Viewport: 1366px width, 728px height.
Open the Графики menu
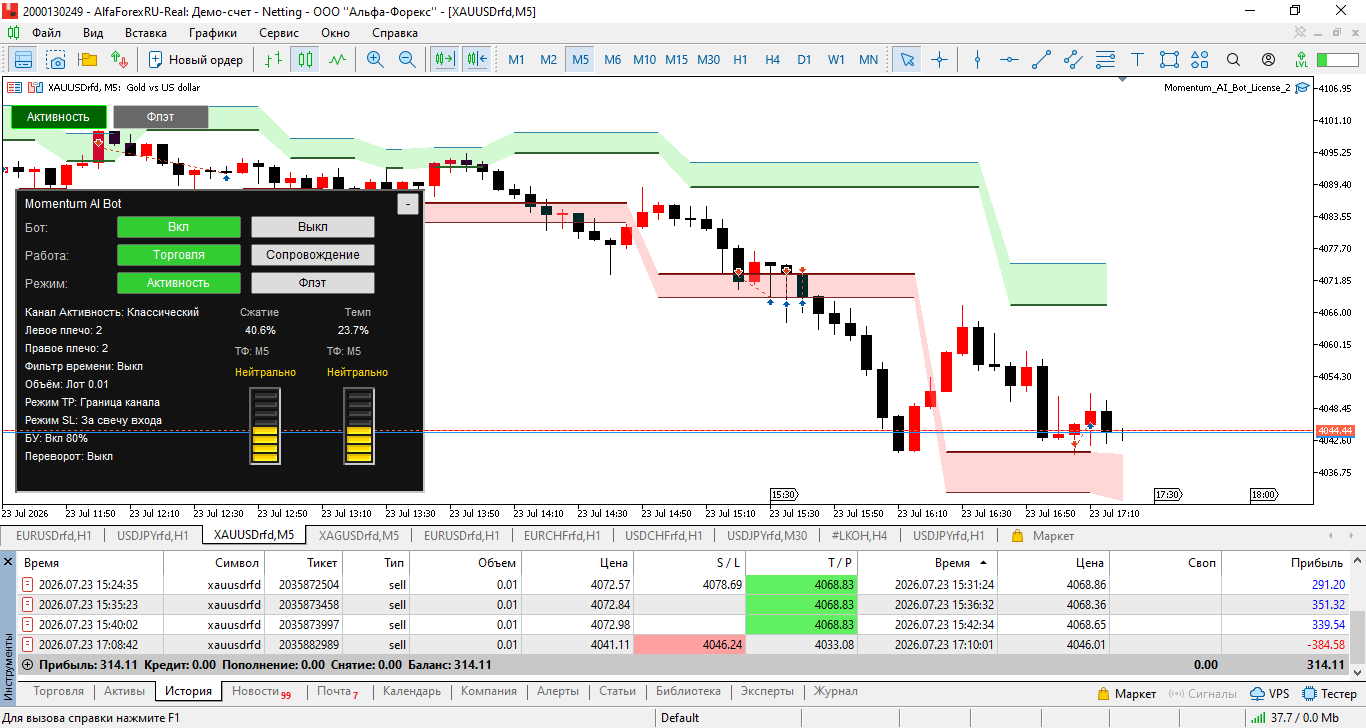point(213,32)
